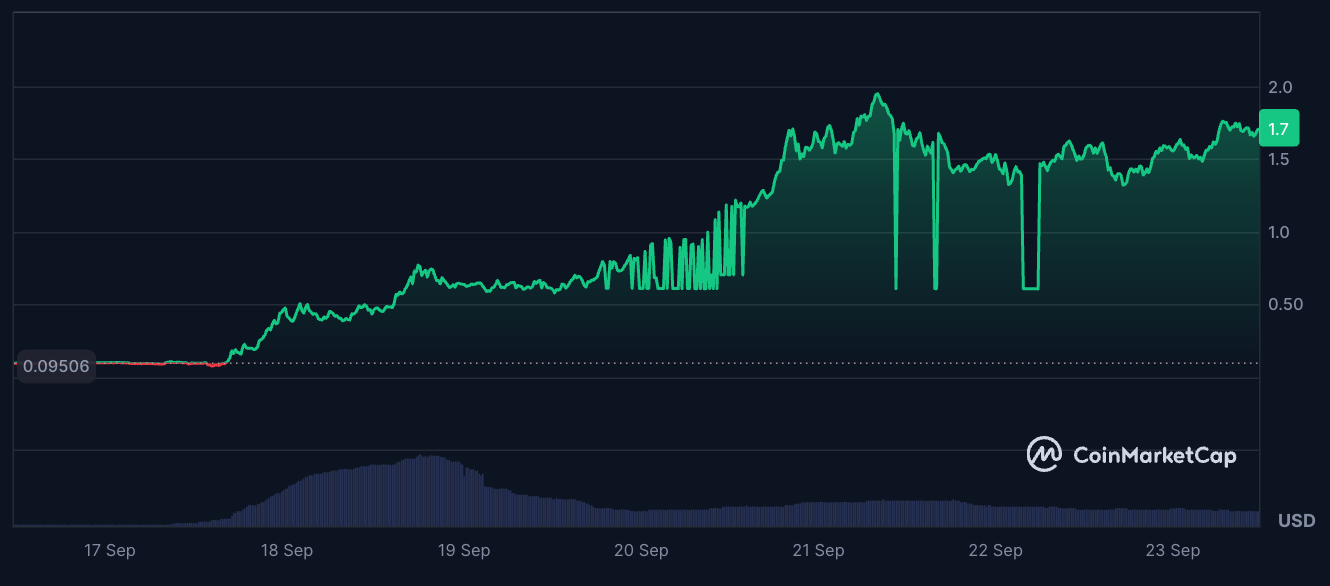Select the 17 Sep date label
The image size is (1330, 586).
coord(110,550)
